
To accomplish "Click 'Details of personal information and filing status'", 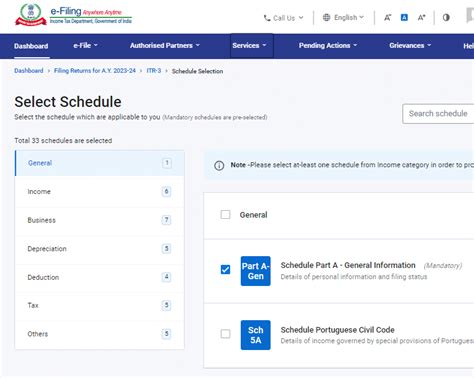I will click(x=354, y=277).
